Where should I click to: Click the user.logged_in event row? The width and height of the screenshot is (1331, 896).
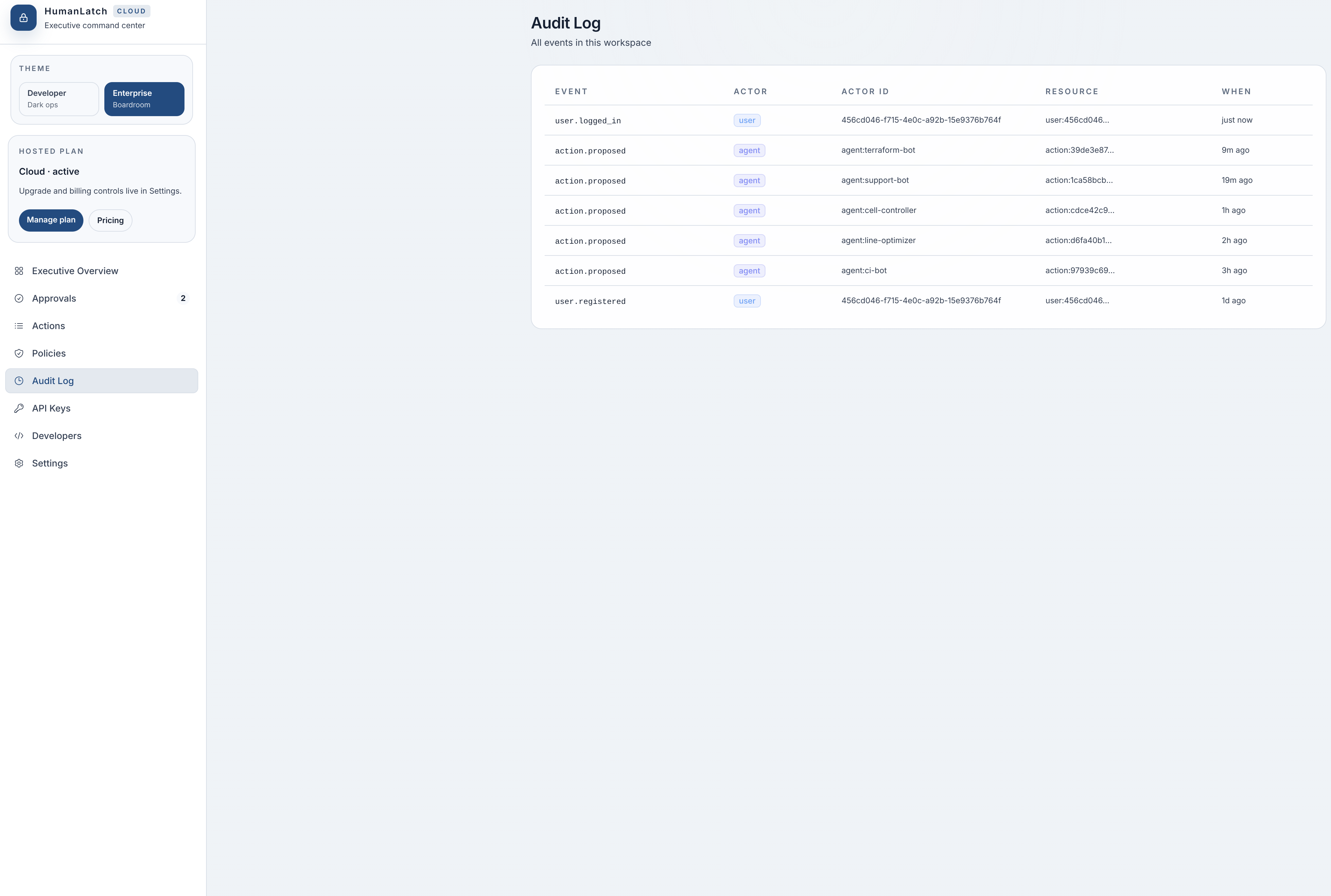(587, 121)
